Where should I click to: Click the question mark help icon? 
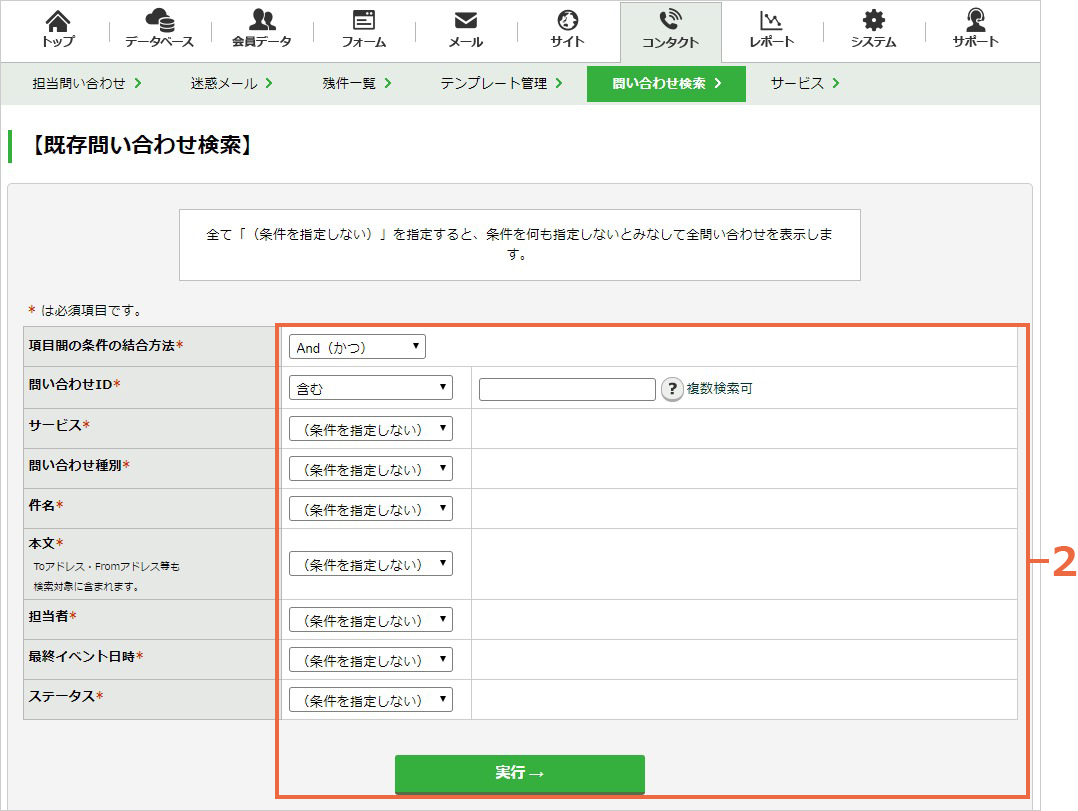click(x=672, y=389)
